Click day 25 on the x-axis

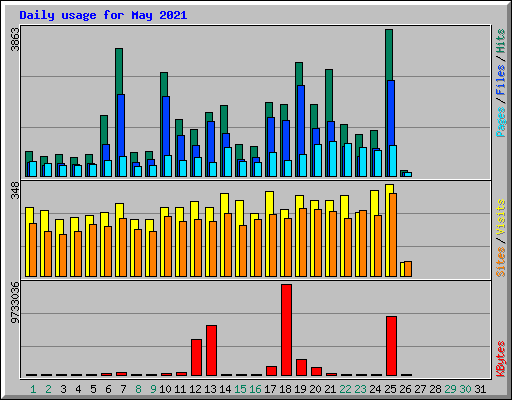(x=390, y=389)
